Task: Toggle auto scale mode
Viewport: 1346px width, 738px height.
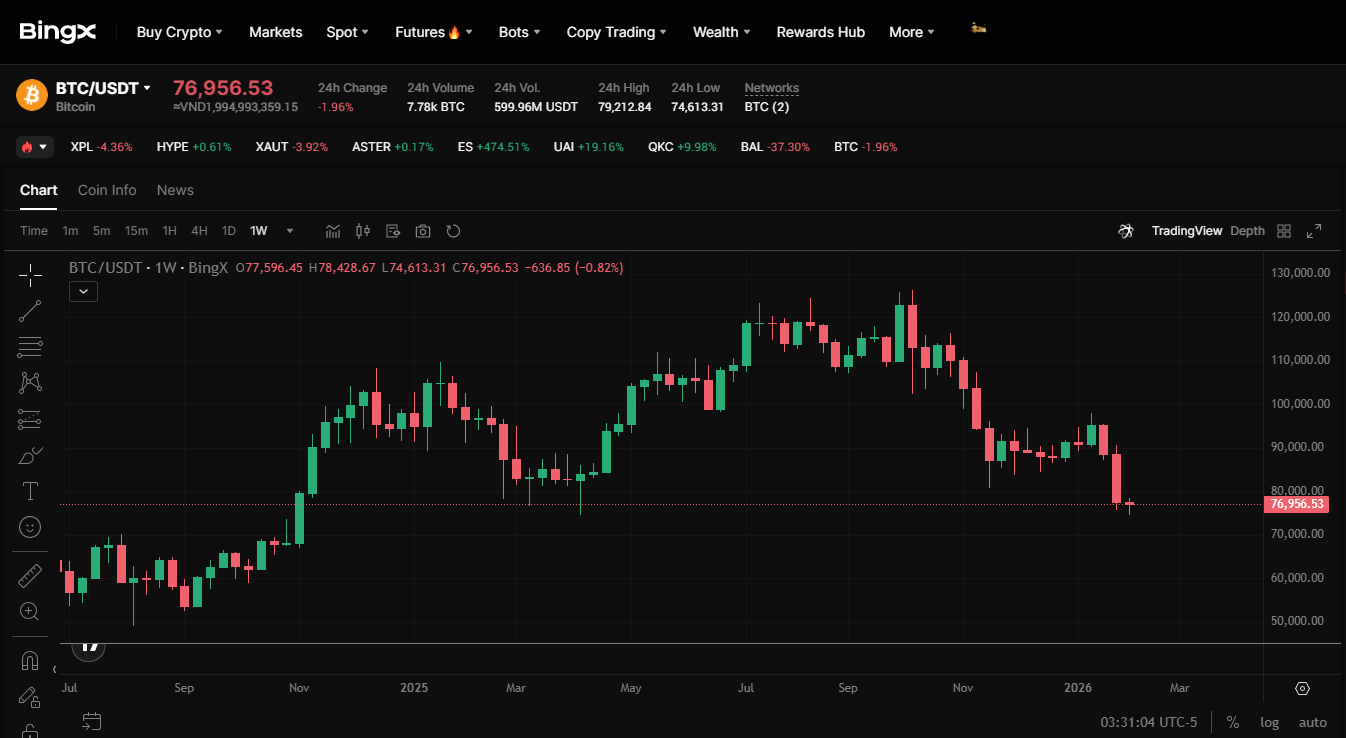Action: (1313, 722)
